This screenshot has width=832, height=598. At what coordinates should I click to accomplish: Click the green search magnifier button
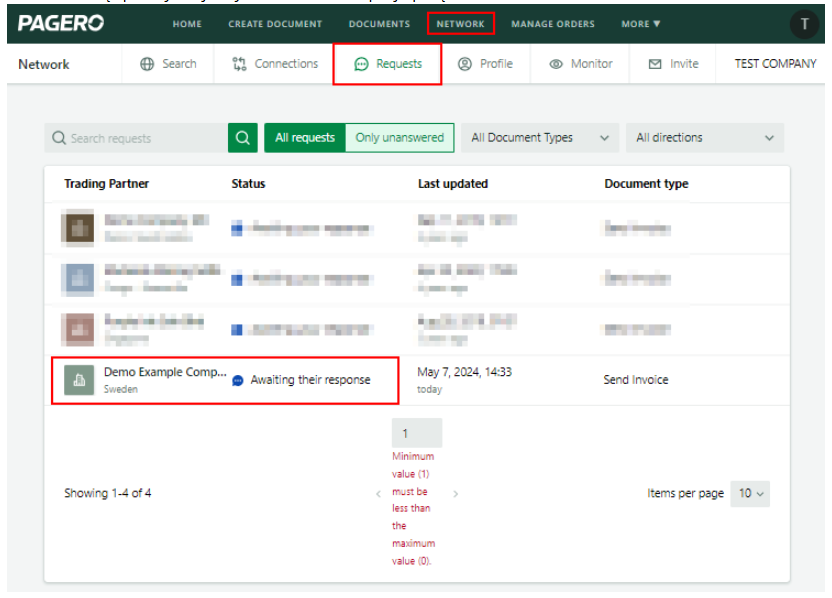click(x=242, y=138)
